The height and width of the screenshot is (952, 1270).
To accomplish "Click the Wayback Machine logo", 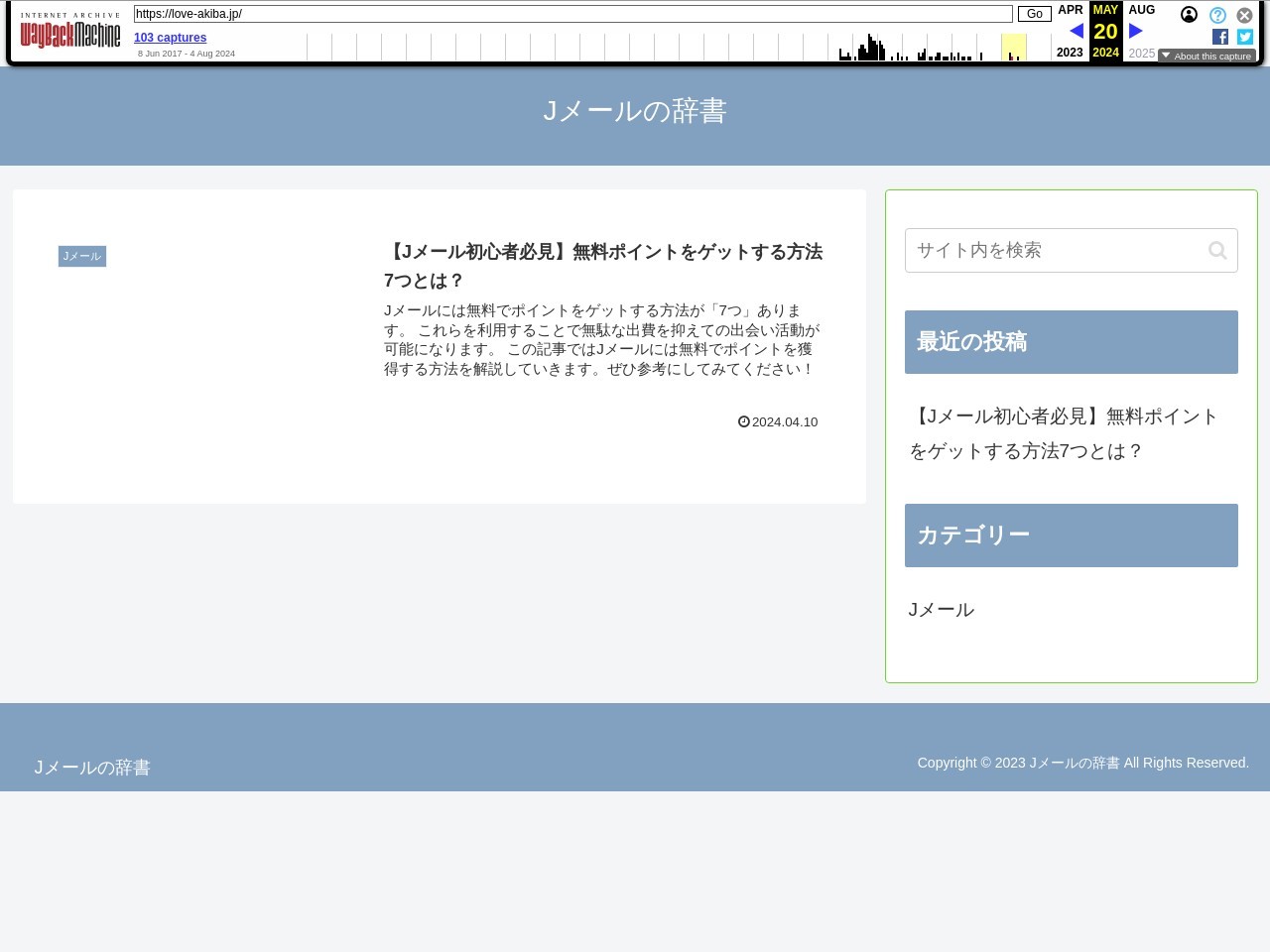I will [x=70, y=32].
